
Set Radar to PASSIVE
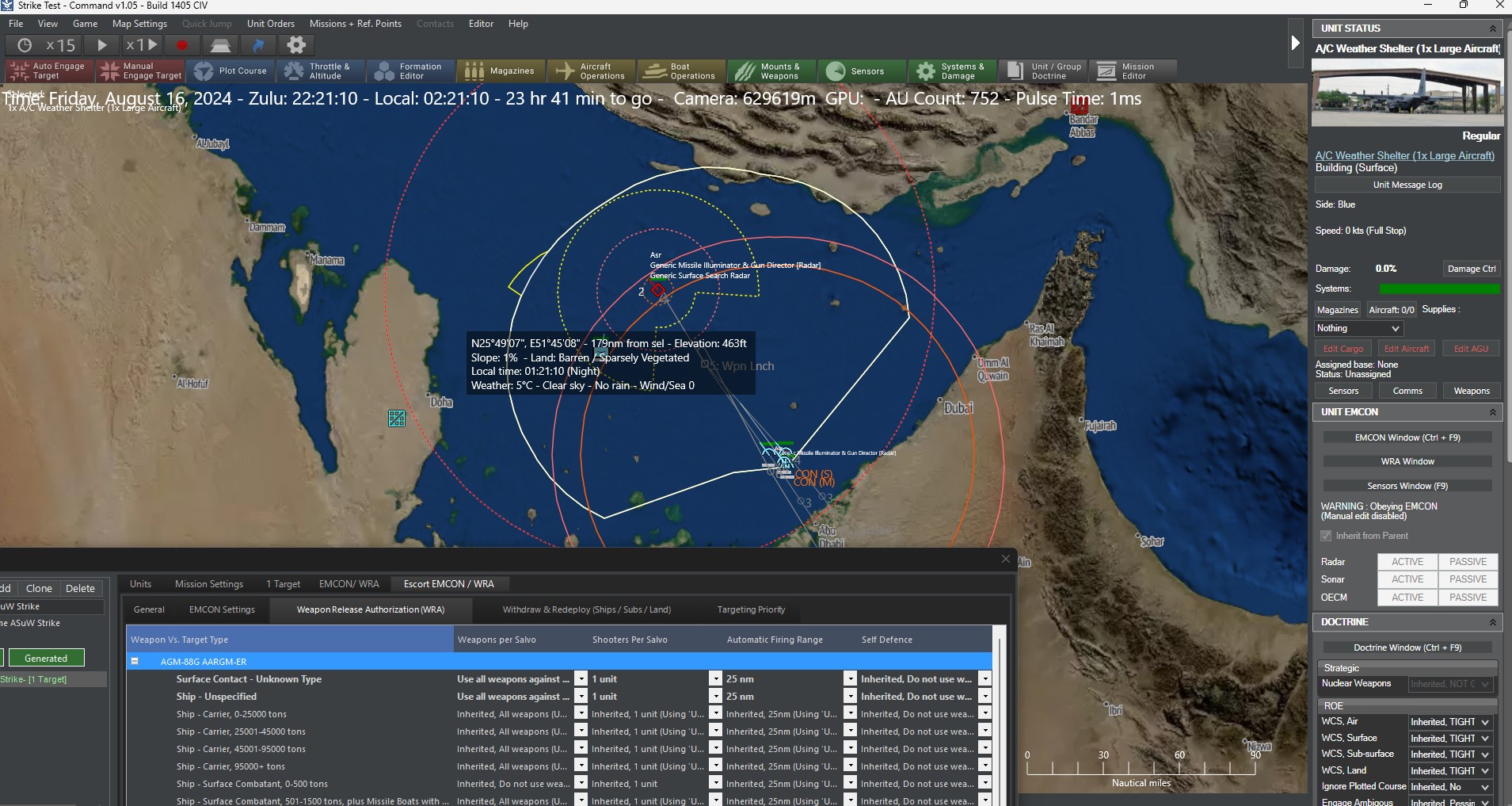click(1468, 562)
